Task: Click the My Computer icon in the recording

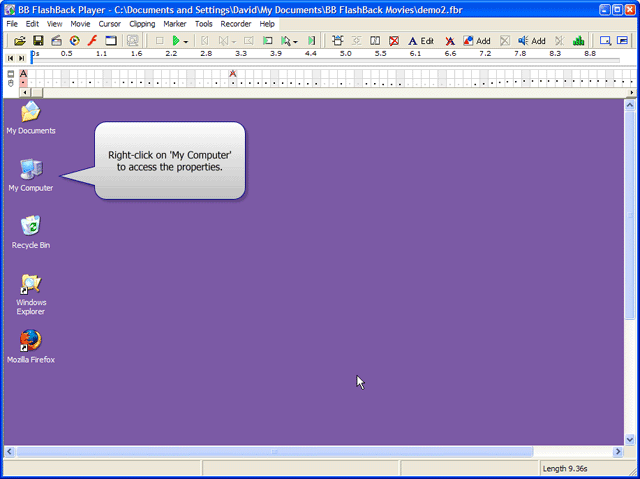Action: [31, 175]
